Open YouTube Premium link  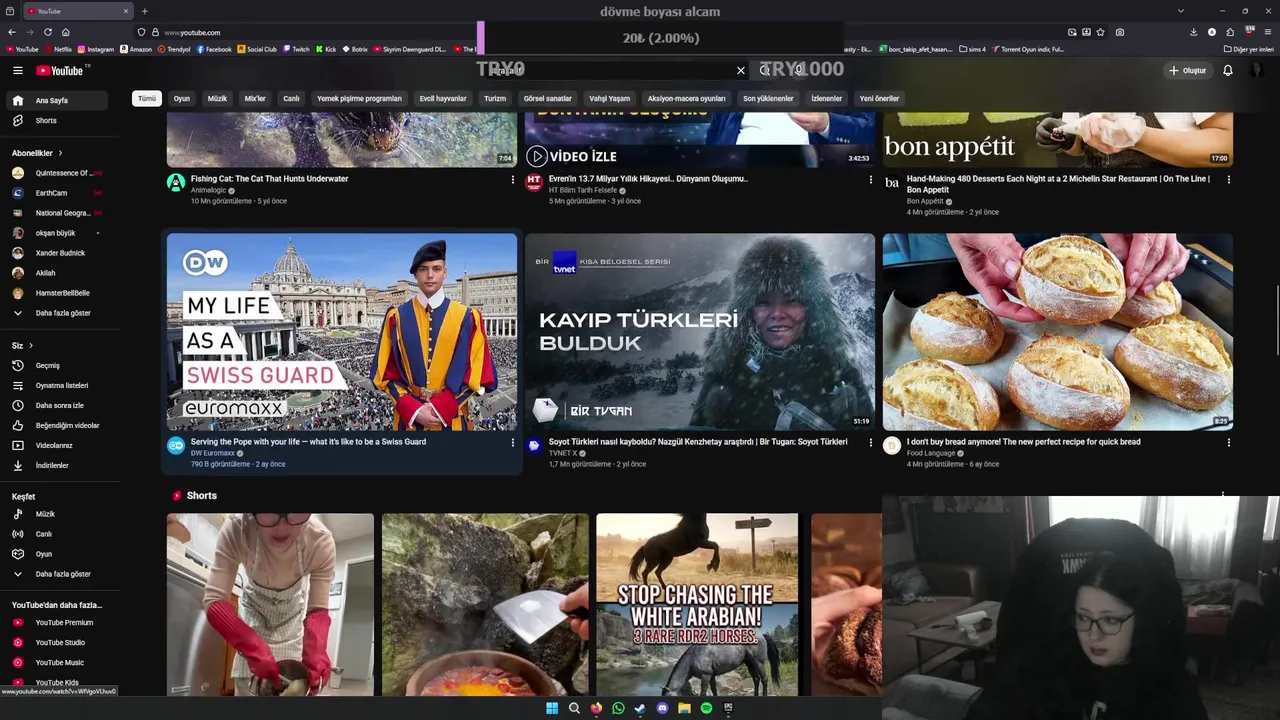(x=60, y=623)
